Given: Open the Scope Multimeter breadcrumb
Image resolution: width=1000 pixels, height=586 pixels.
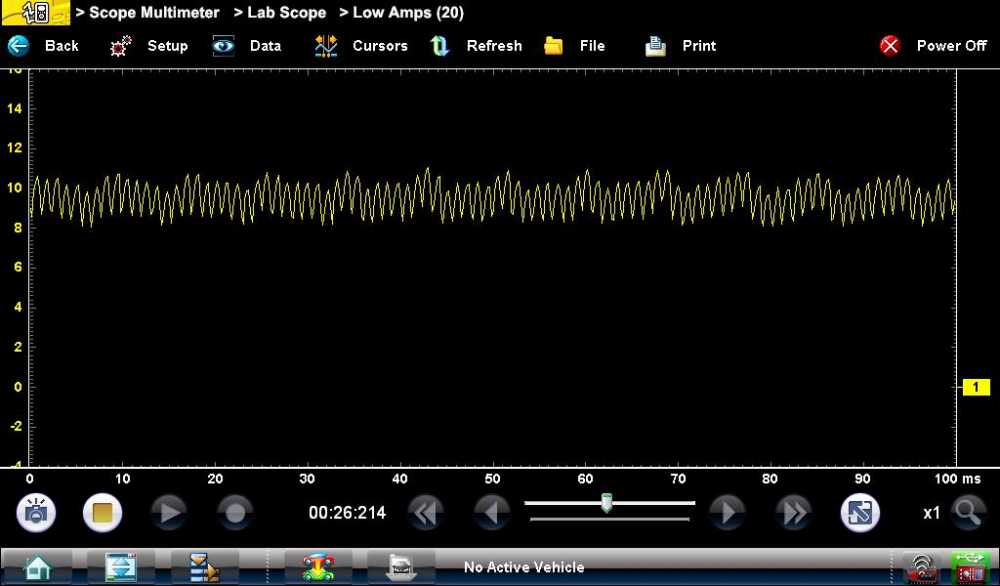Looking at the screenshot, I should 149,12.
